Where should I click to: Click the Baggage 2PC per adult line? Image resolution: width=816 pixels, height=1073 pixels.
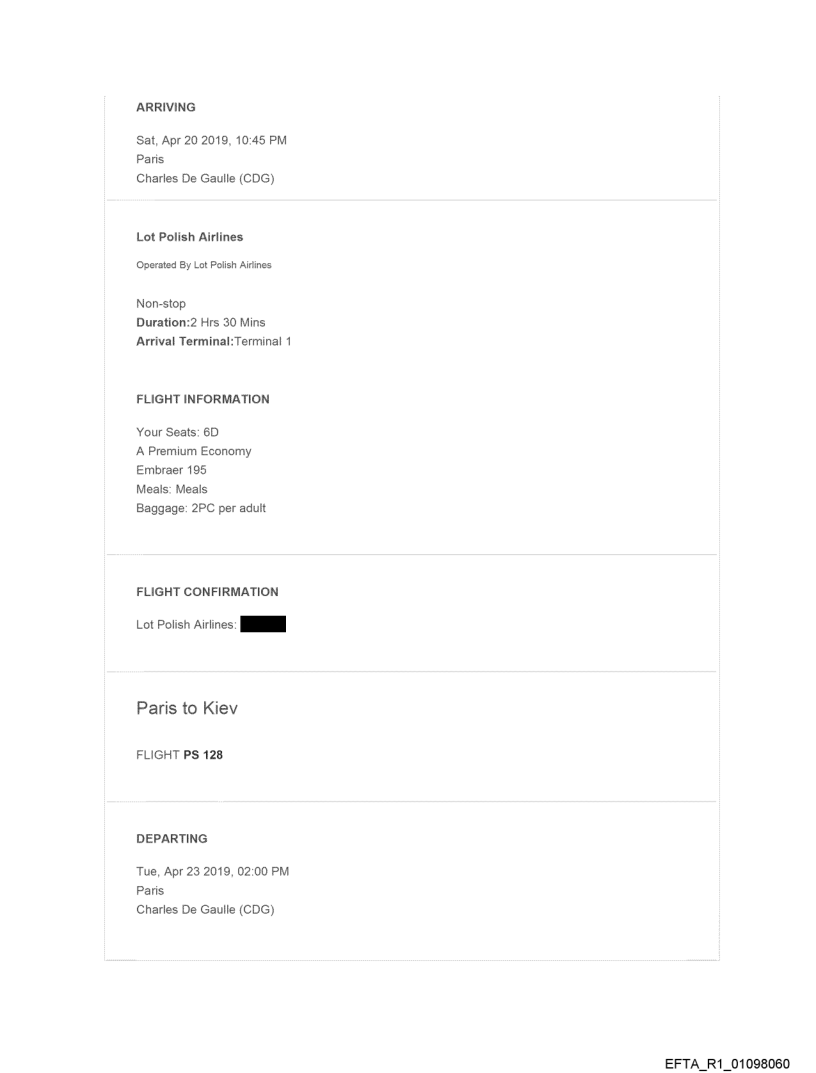(x=200, y=508)
